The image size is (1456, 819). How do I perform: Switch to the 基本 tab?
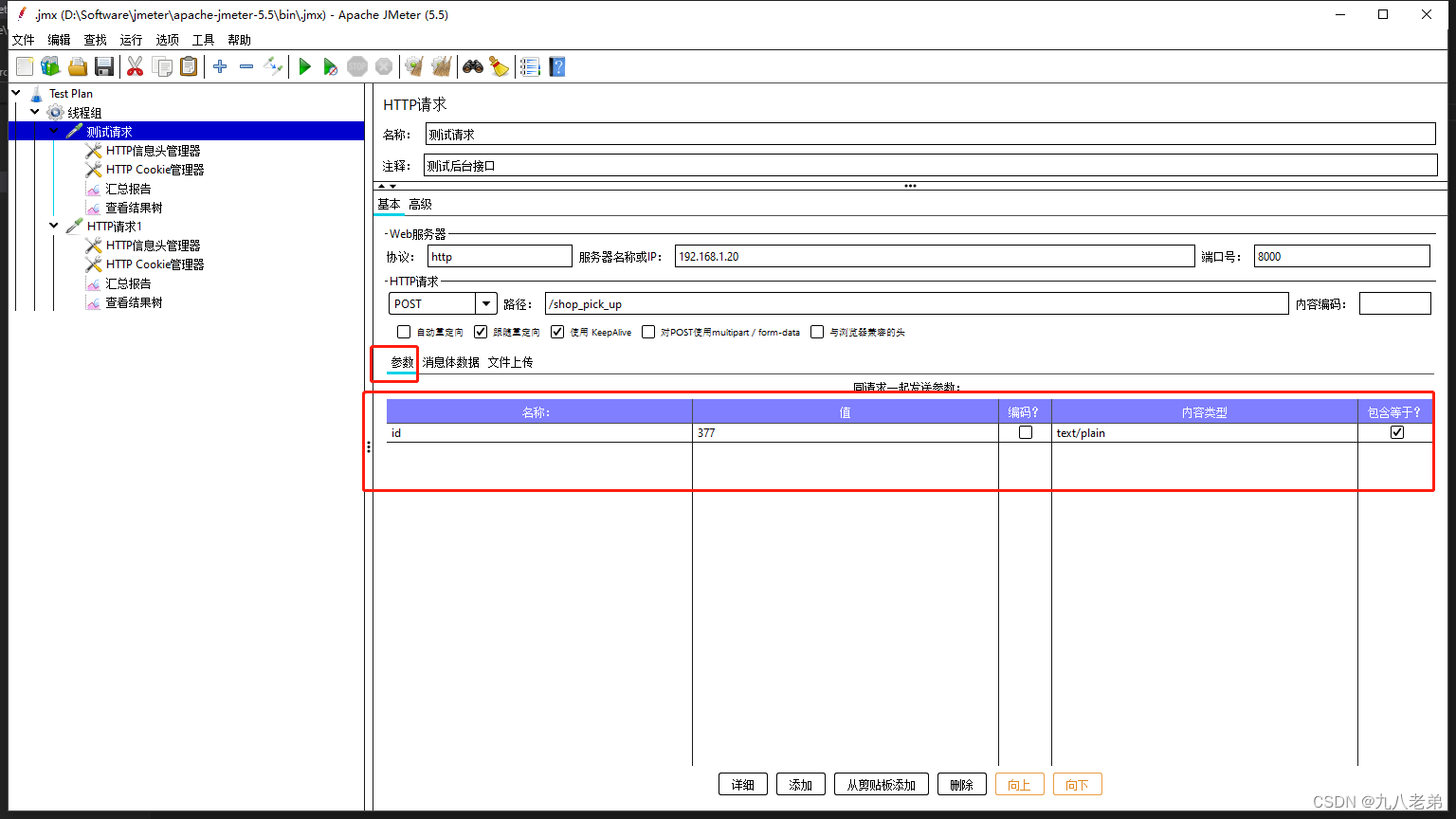coord(389,204)
